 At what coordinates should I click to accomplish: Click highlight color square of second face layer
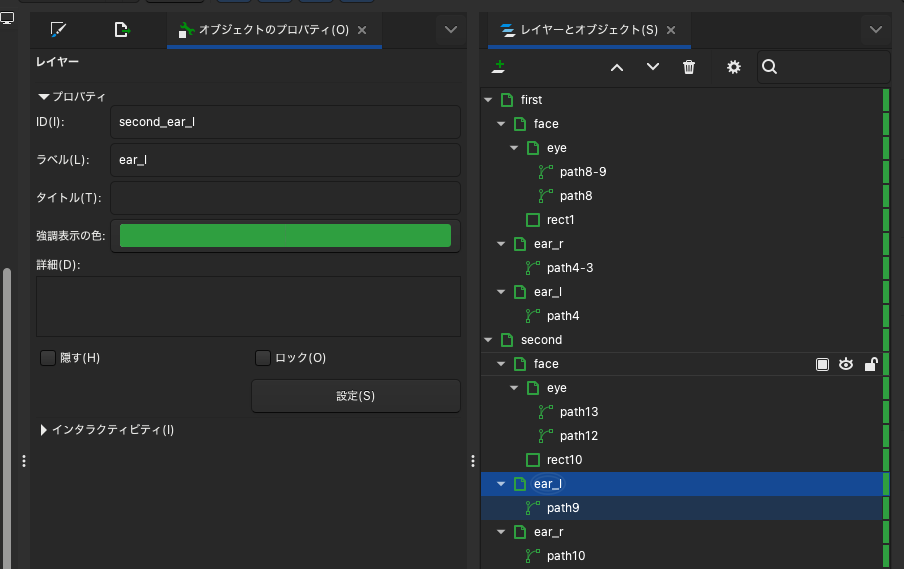[823, 364]
